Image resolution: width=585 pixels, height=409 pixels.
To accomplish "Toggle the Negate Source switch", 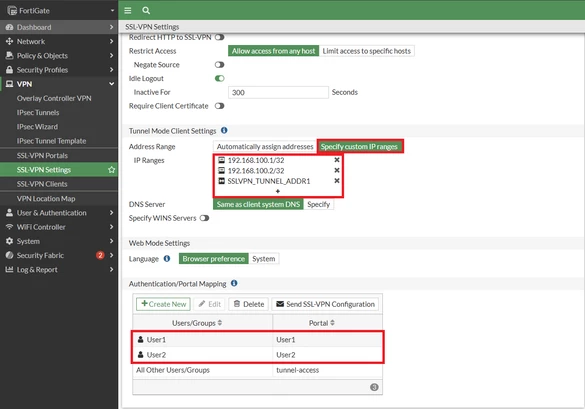I will click(x=219, y=65).
